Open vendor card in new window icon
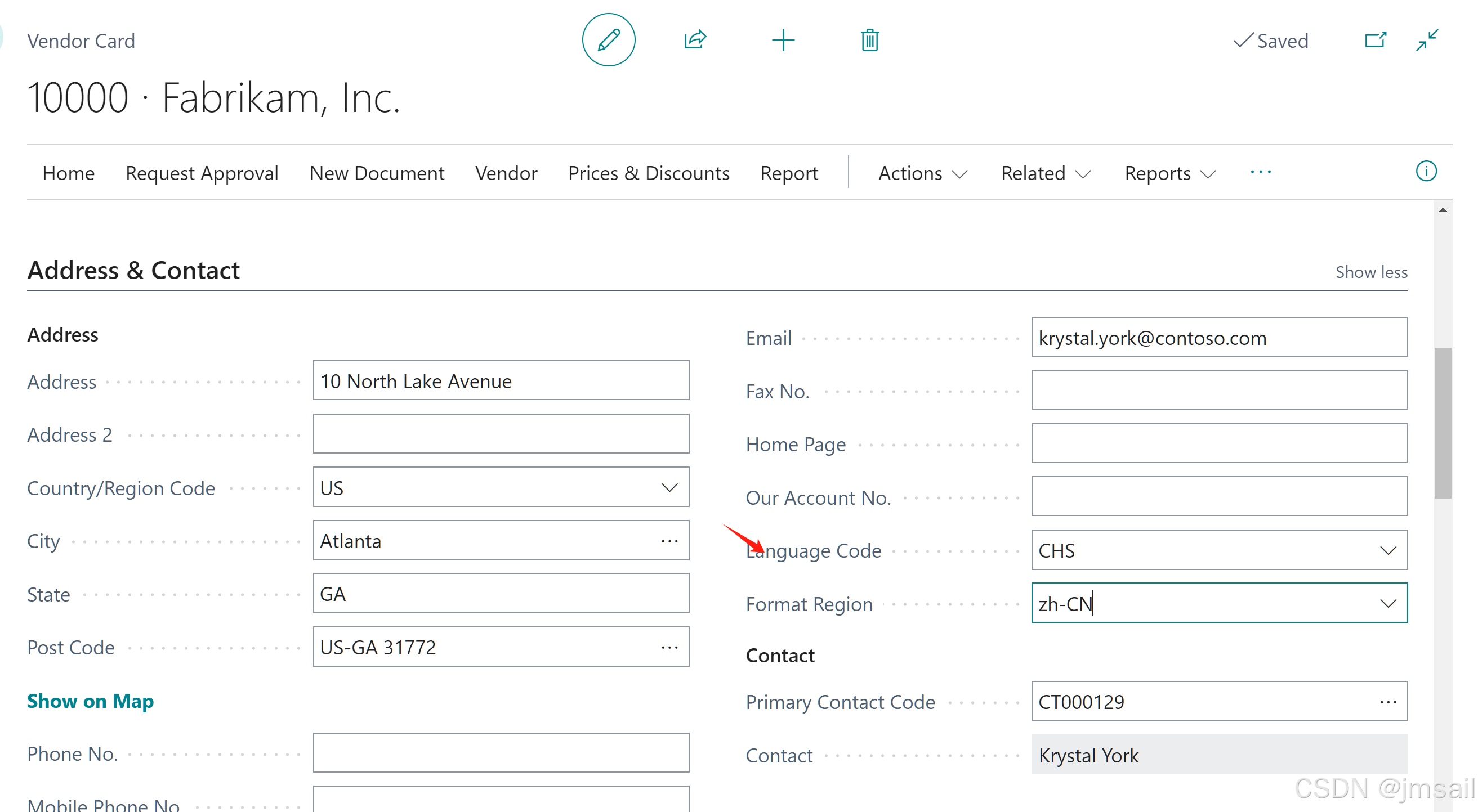Image resolution: width=1478 pixels, height=812 pixels. [x=1375, y=40]
